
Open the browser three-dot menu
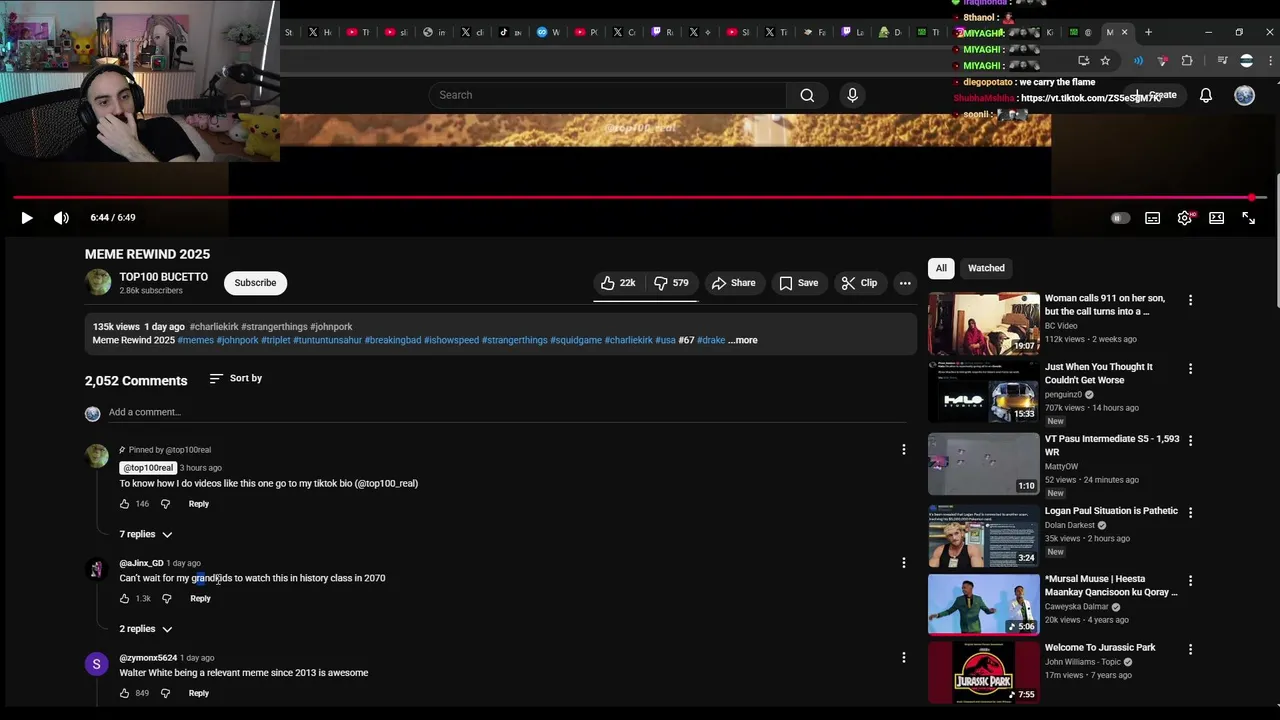pos(1271,61)
